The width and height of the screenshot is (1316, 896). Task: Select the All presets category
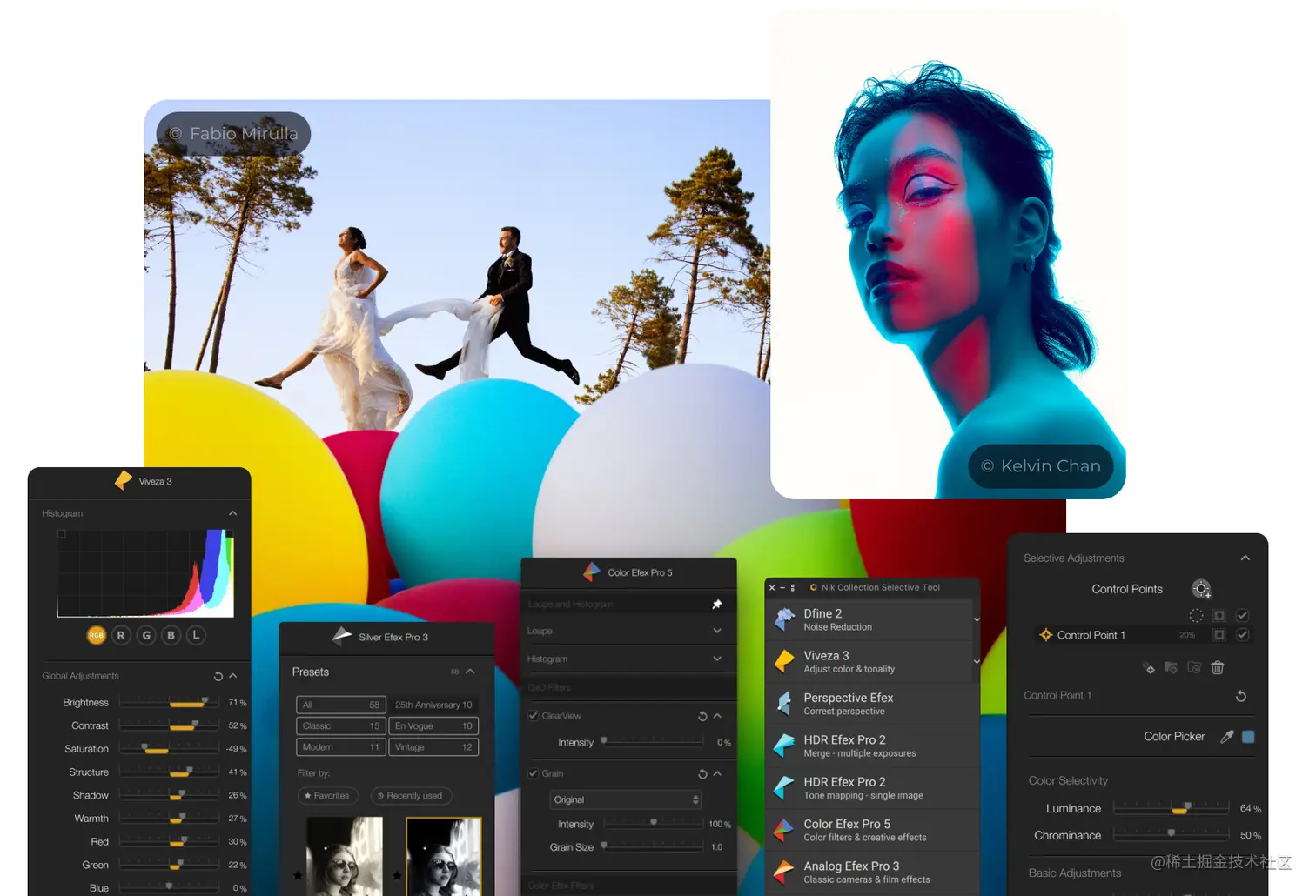(x=341, y=705)
